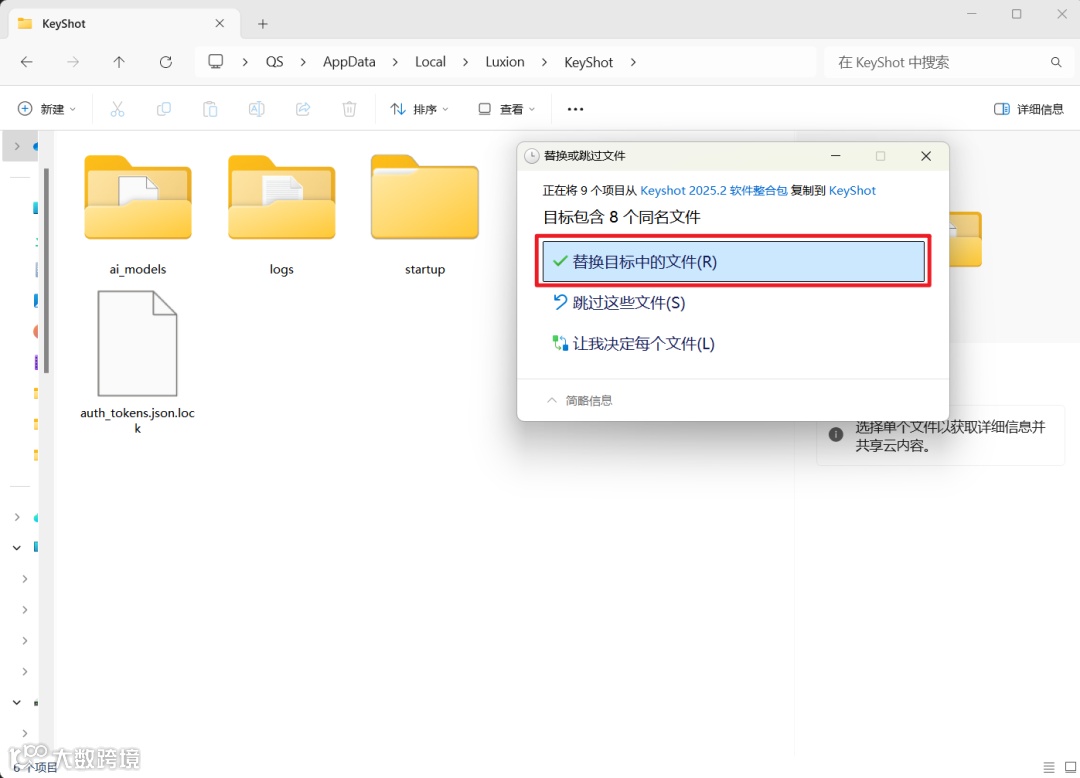Switch to details list view icon in status bar
Image resolution: width=1080 pixels, height=778 pixels.
[x=1048, y=766]
